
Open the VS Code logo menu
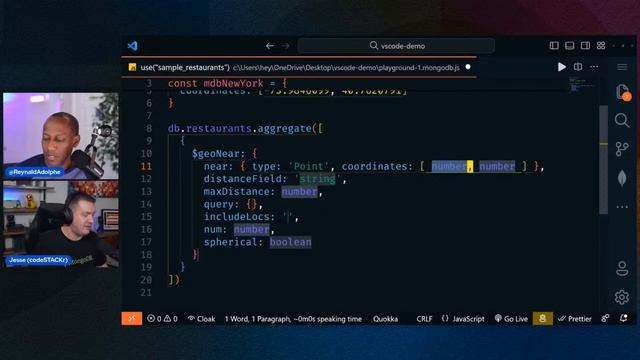point(132,46)
